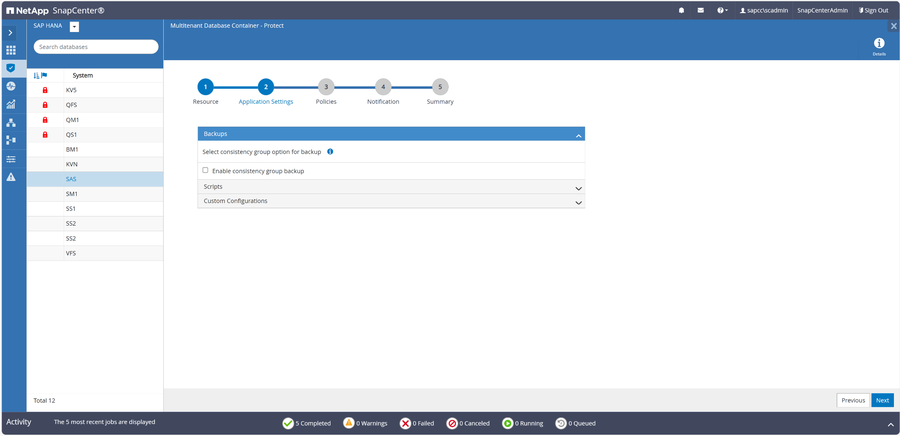Select the QS1 system row
The height and width of the screenshot is (436, 900).
pyautogui.click(x=95, y=135)
